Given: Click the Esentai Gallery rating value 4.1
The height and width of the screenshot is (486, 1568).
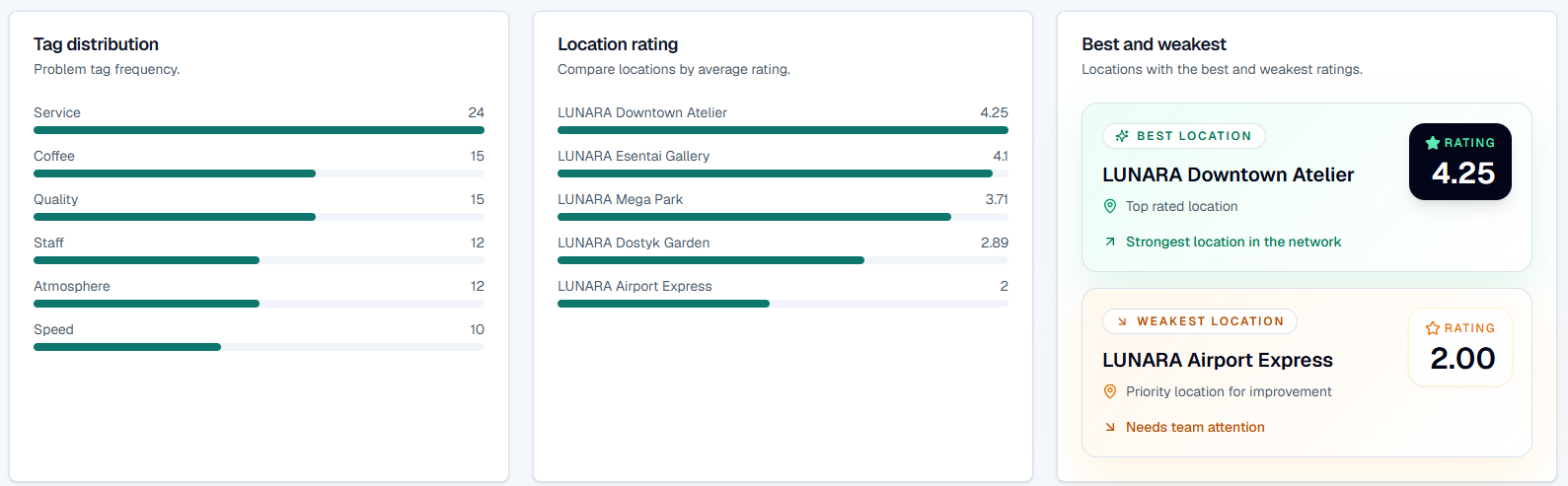Looking at the screenshot, I should (1001, 156).
